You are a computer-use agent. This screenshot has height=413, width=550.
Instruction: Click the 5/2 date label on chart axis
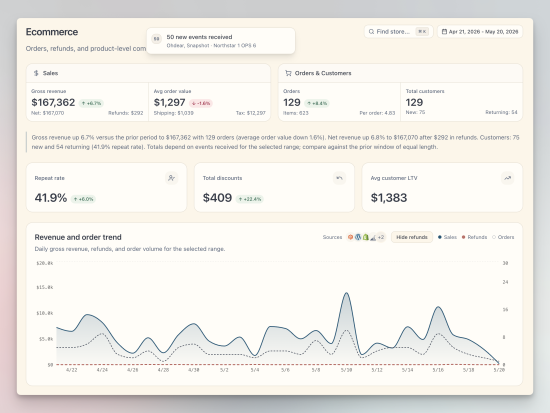point(224,370)
